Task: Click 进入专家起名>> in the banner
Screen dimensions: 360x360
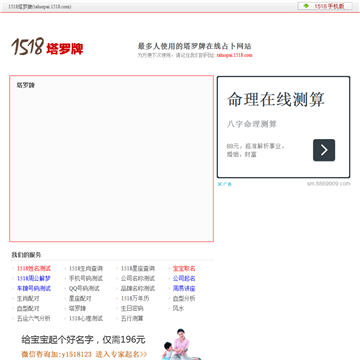Action: tap(121, 354)
